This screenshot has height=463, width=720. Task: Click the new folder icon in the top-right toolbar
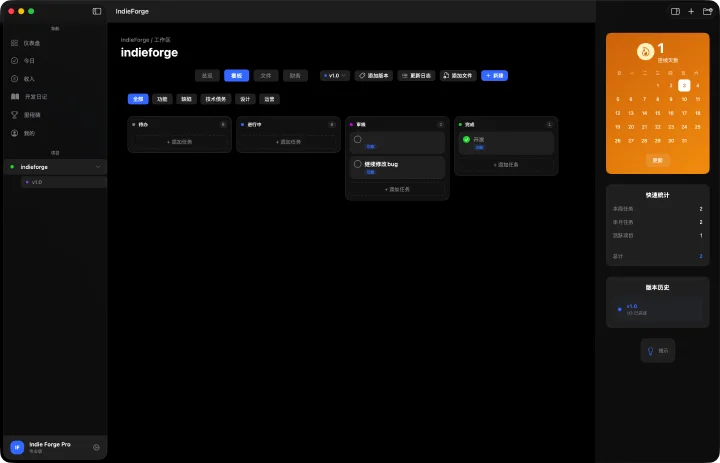tap(708, 11)
